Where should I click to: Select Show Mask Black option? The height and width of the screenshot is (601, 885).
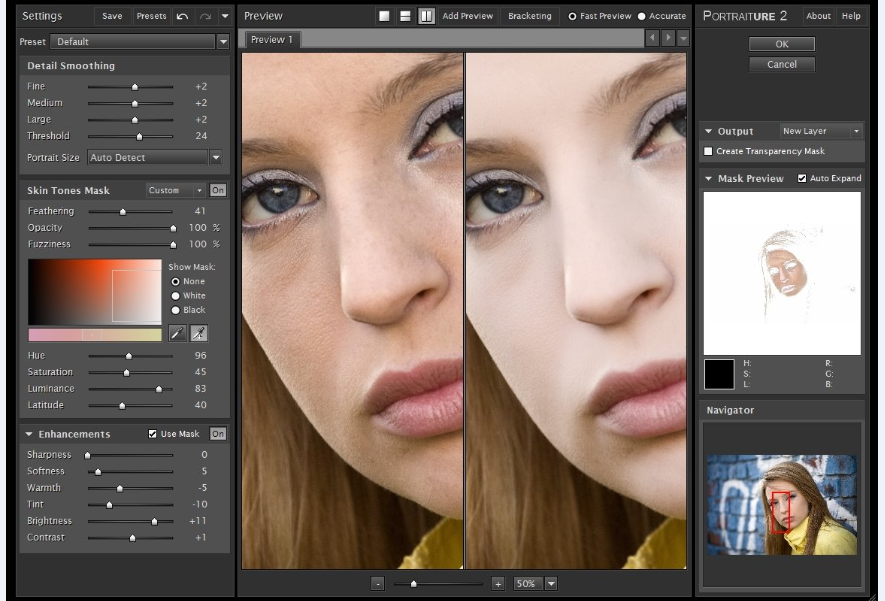176,310
